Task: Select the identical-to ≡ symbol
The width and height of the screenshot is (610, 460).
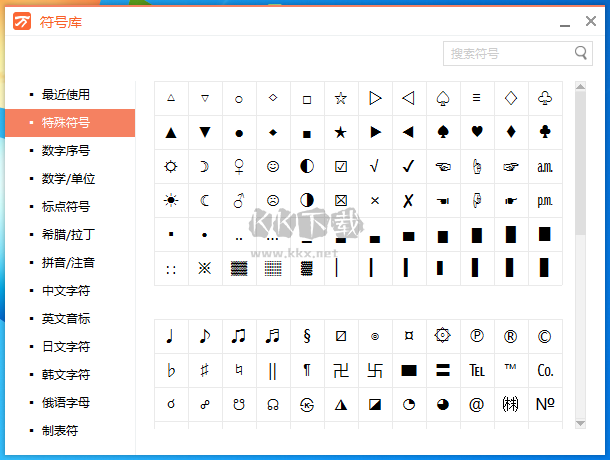Action: coord(477,98)
